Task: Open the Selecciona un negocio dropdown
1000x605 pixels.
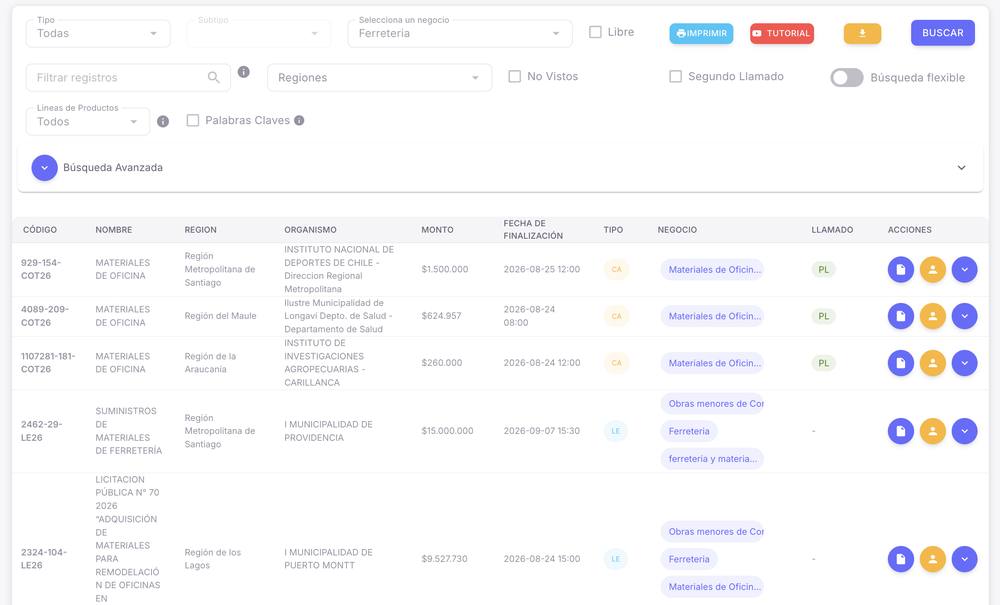Action: tap(460, 33)
